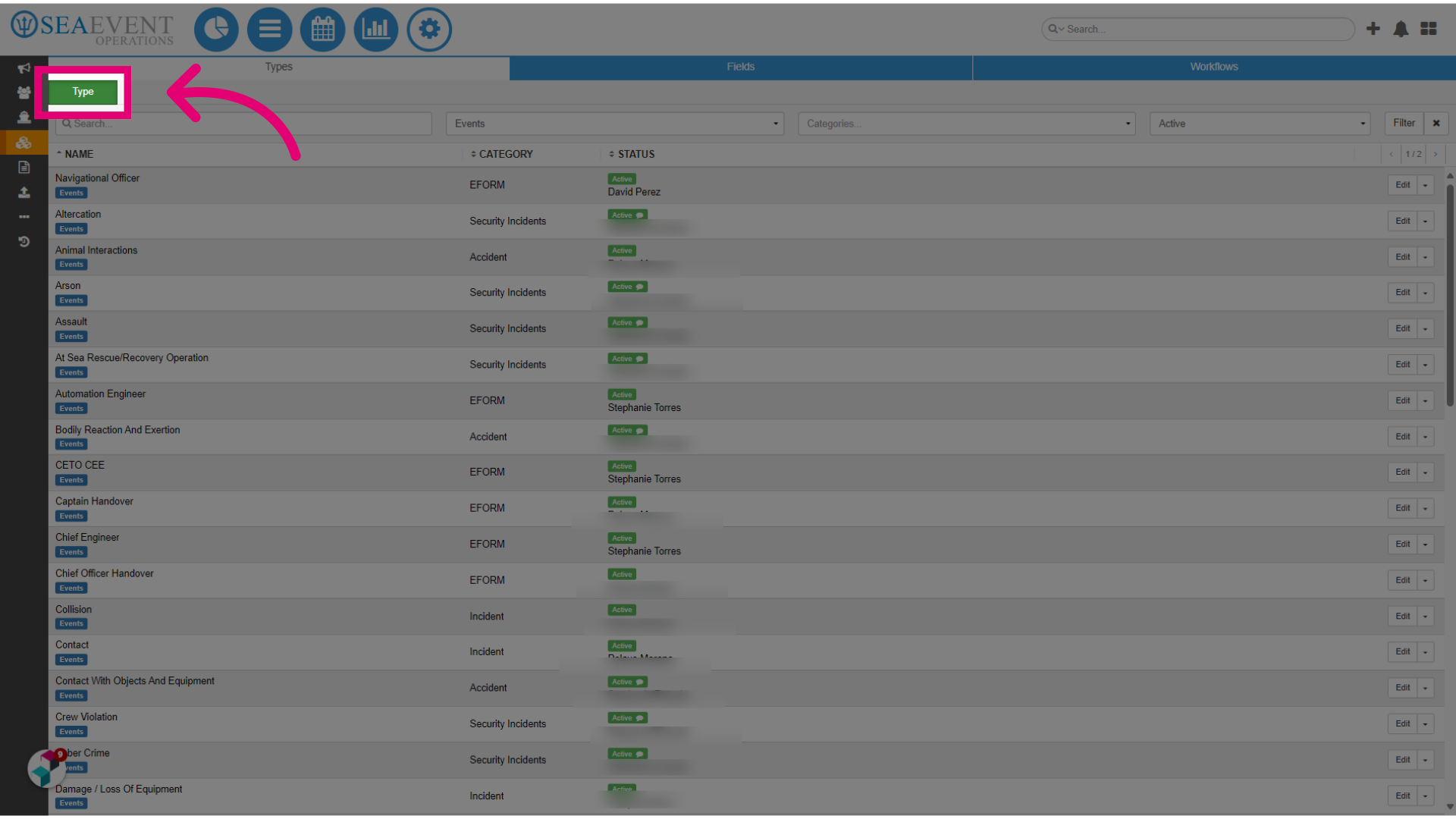1456x819 pixels.
Task: Expand Edit options for Navigational Officer
Action: [x=1426, y=185]
